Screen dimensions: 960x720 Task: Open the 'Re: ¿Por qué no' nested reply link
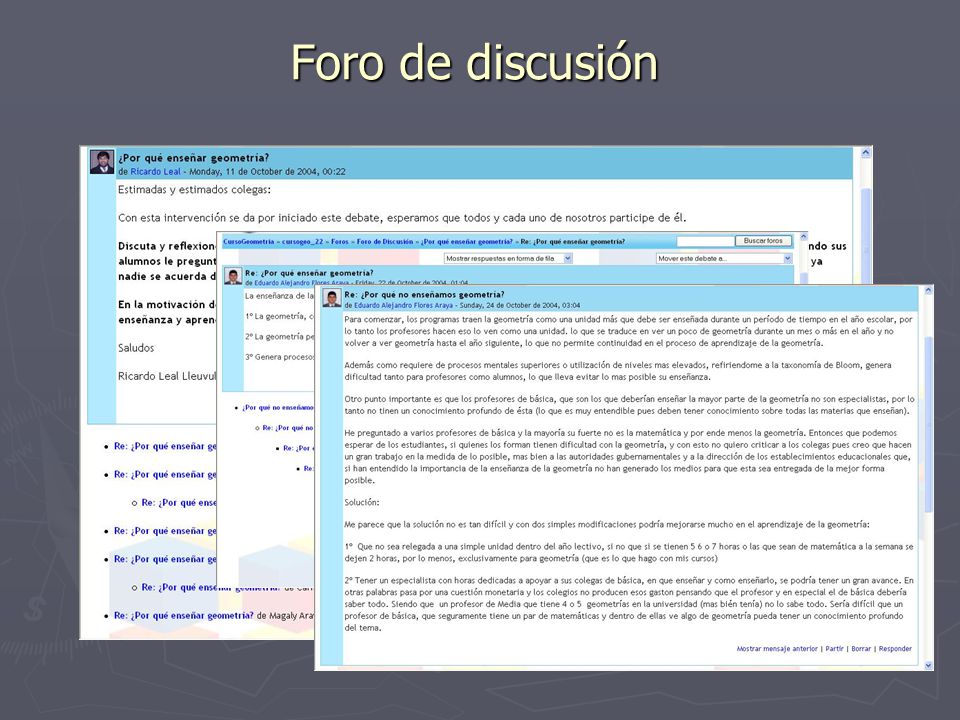pyautogui.click(x=288, y=428)
